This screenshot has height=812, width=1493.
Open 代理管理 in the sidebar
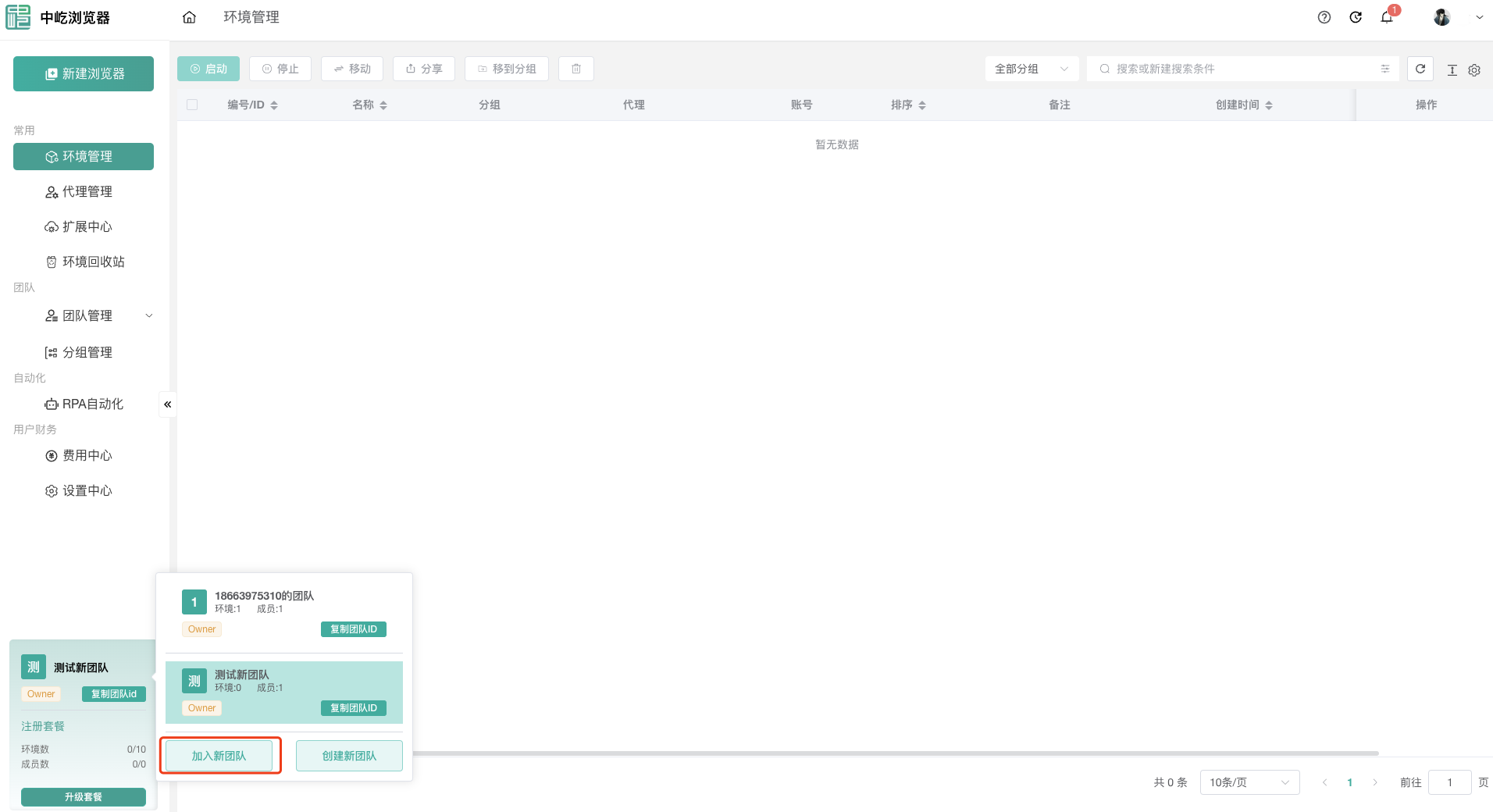tap(87, 191)
